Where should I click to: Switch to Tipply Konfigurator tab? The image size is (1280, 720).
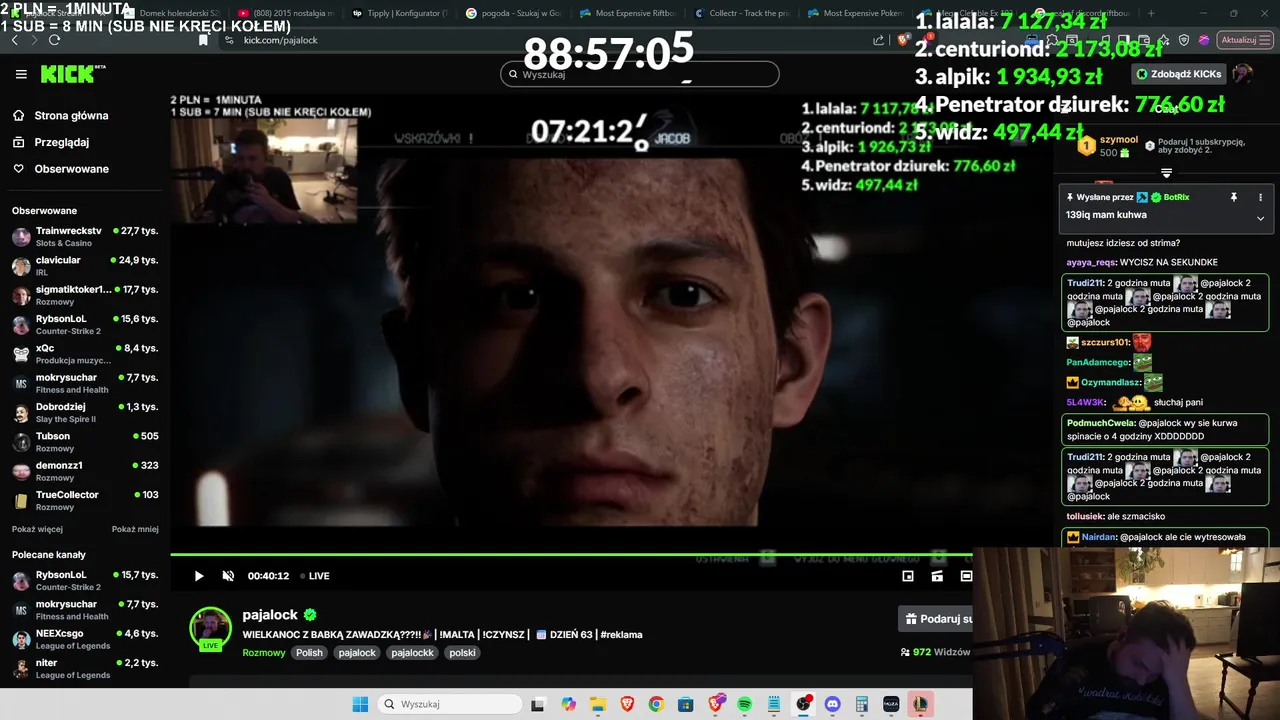398,13
